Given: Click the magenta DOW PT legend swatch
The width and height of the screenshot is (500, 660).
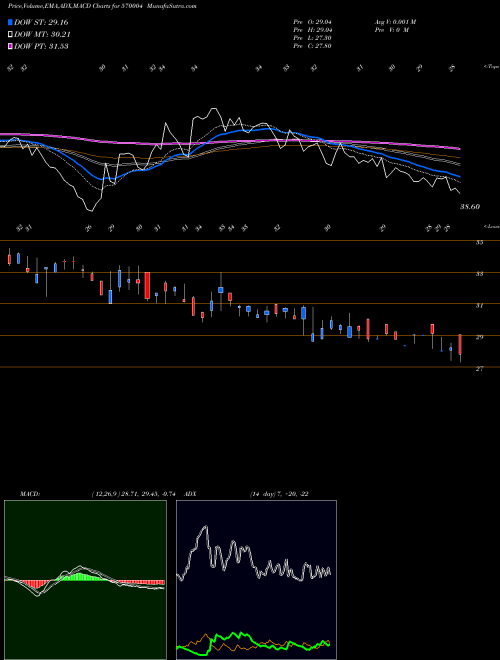Looking at the screenshot, I should coord(11,46).
